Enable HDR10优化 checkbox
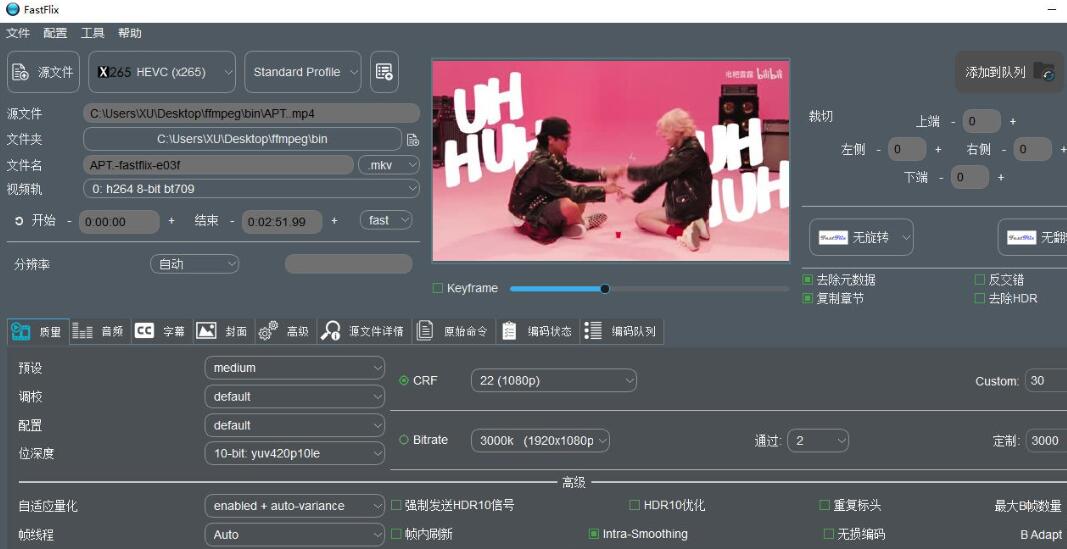This screenshot has width=1067, height=549. [x=634, y=505]
